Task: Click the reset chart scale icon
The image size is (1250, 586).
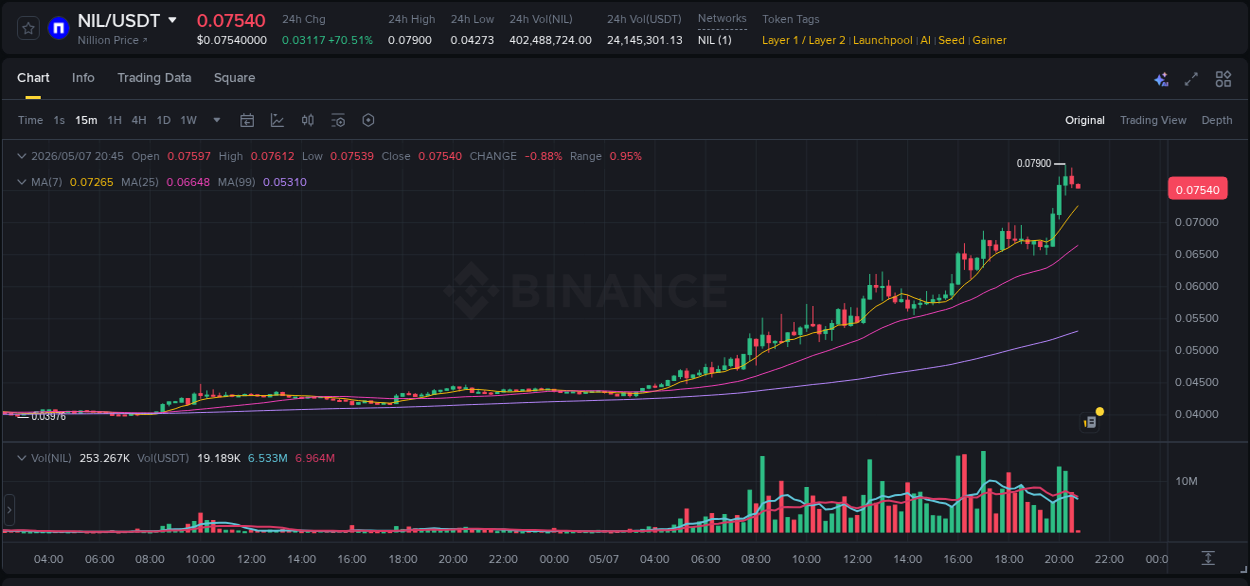Action: pyautogui.click(x=1208, y=557)
